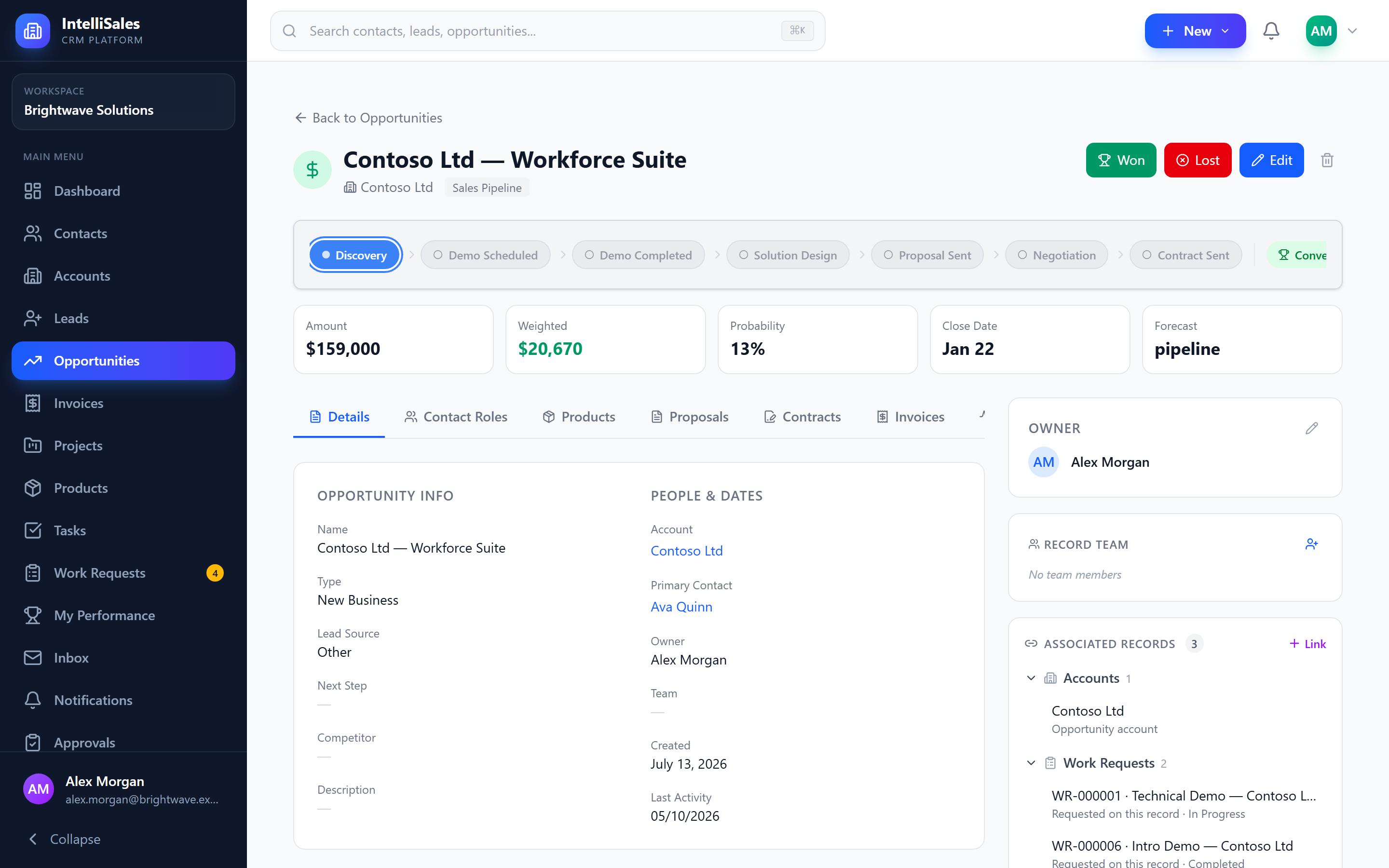
Task: Open the notifications bell in the header
Action: click(x=1271, y=31)
